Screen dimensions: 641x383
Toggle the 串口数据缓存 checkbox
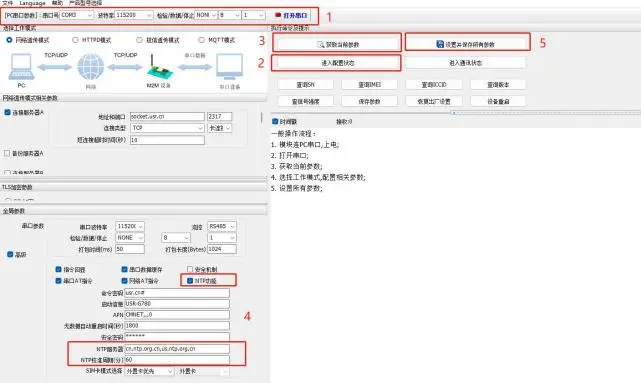[x=125, y=270]
